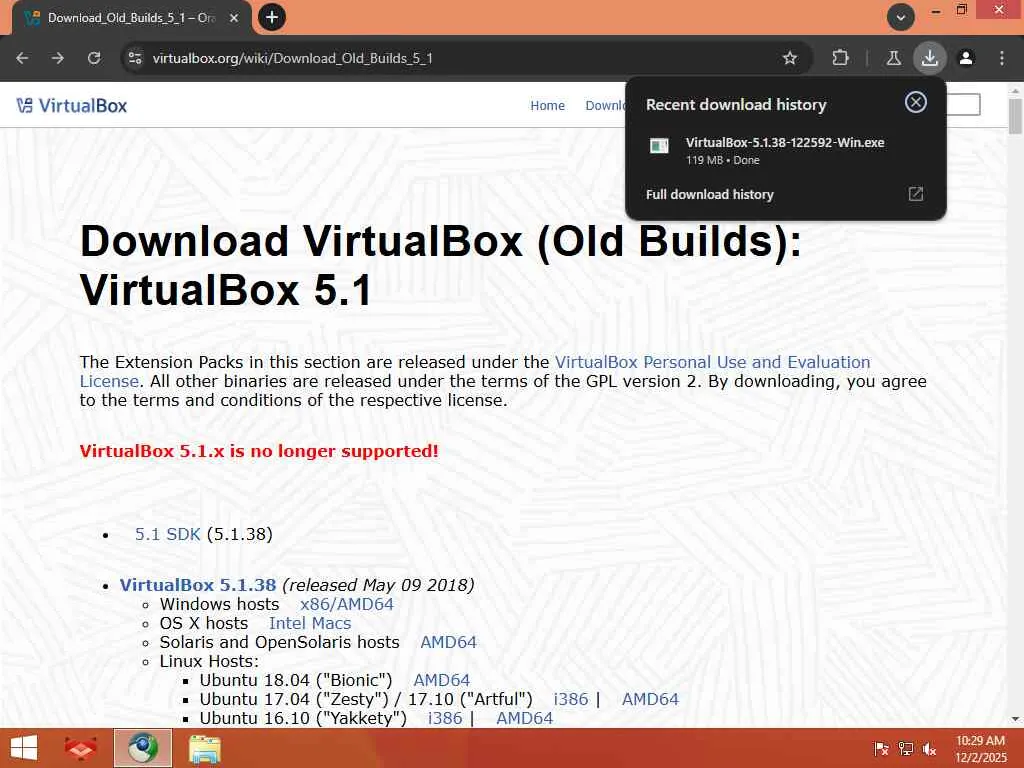Open Chrome Labs flask icon

coord(893,58)
